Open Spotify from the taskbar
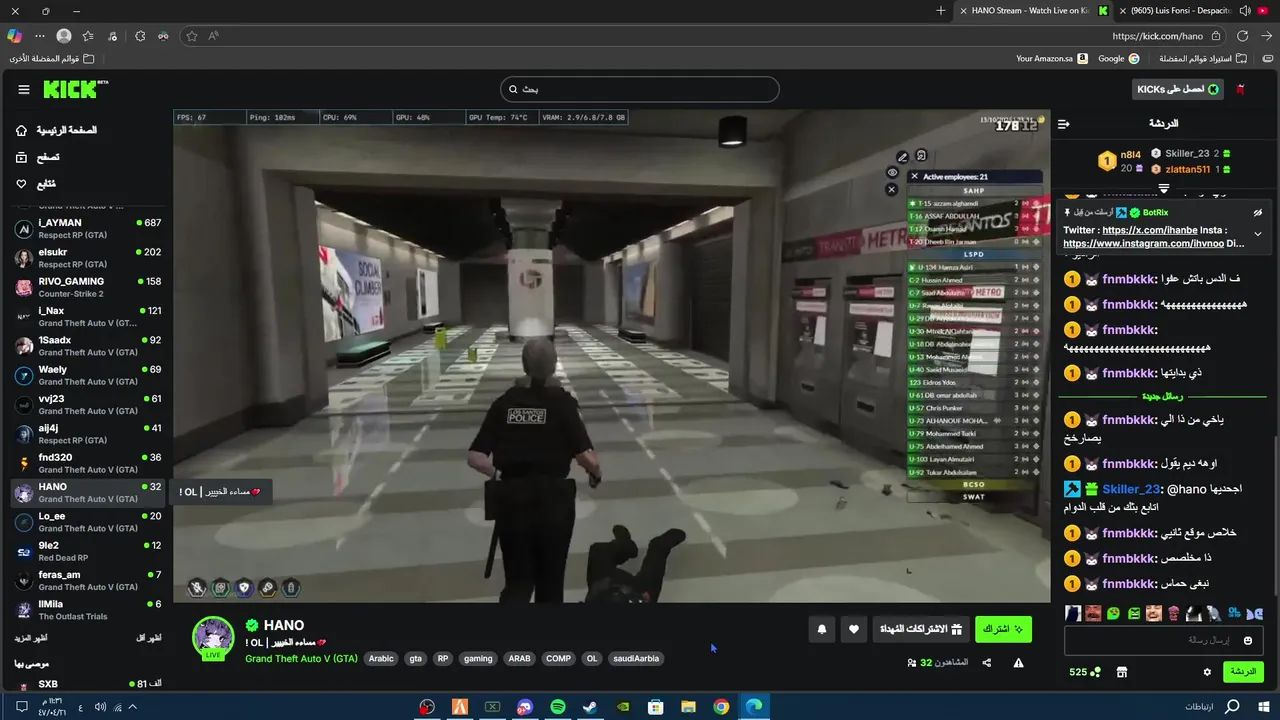The height and width of the screenshot is (720, 1280). pyautogui.click(x=558, y=707)
